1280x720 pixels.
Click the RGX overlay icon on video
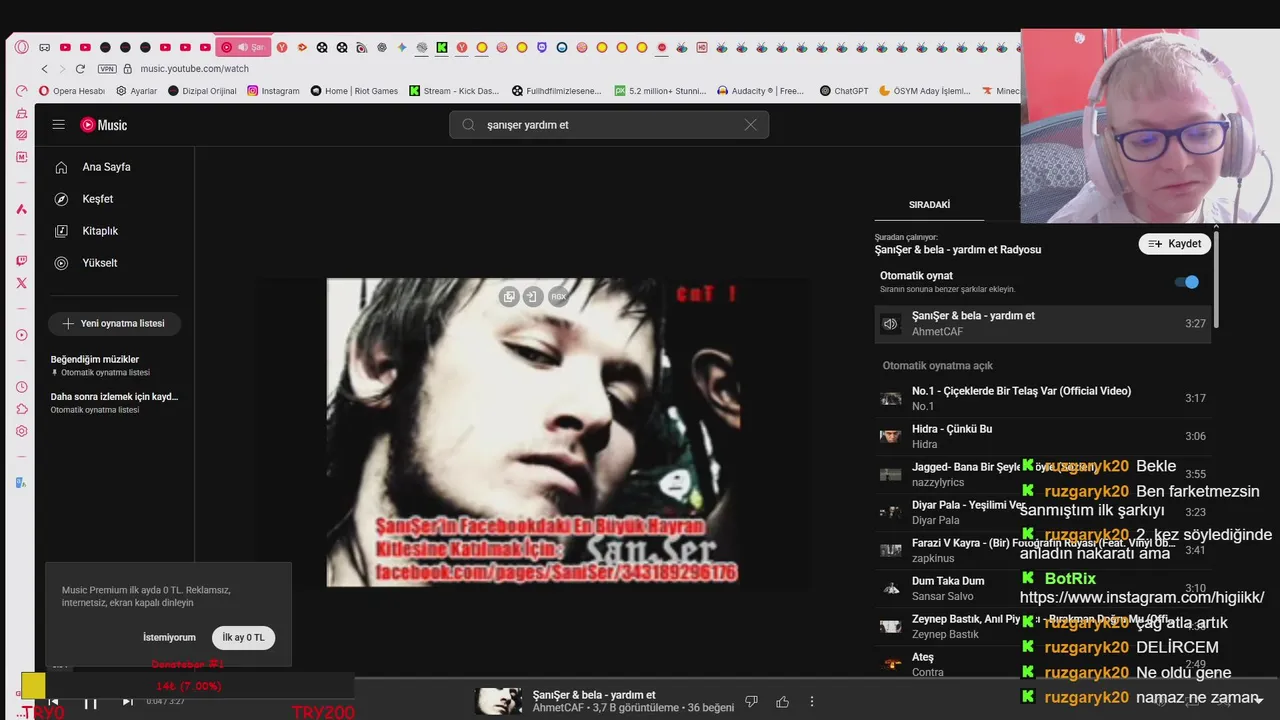(x=558, y=297)
